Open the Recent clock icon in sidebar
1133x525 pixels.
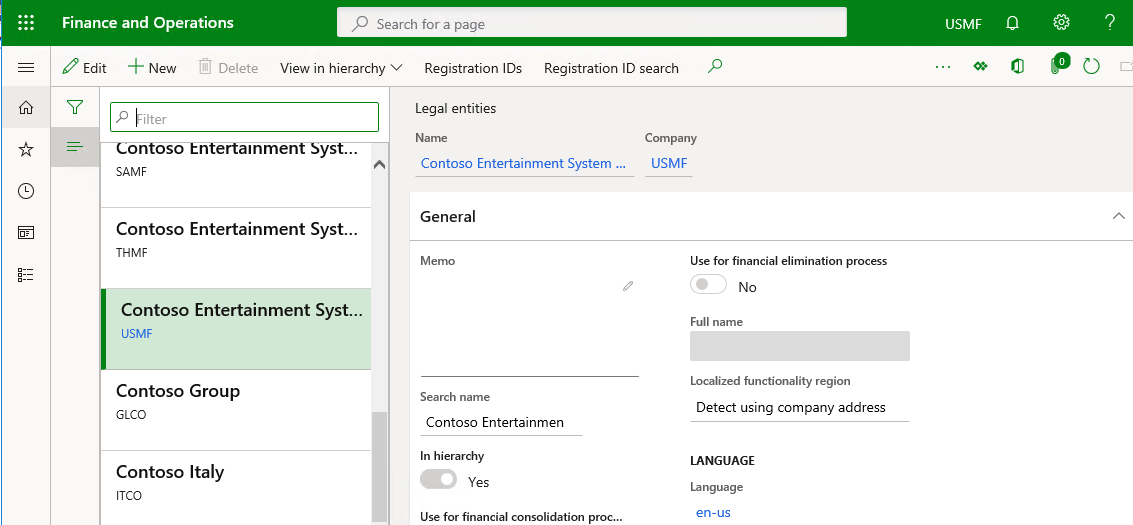pos(26,191)
